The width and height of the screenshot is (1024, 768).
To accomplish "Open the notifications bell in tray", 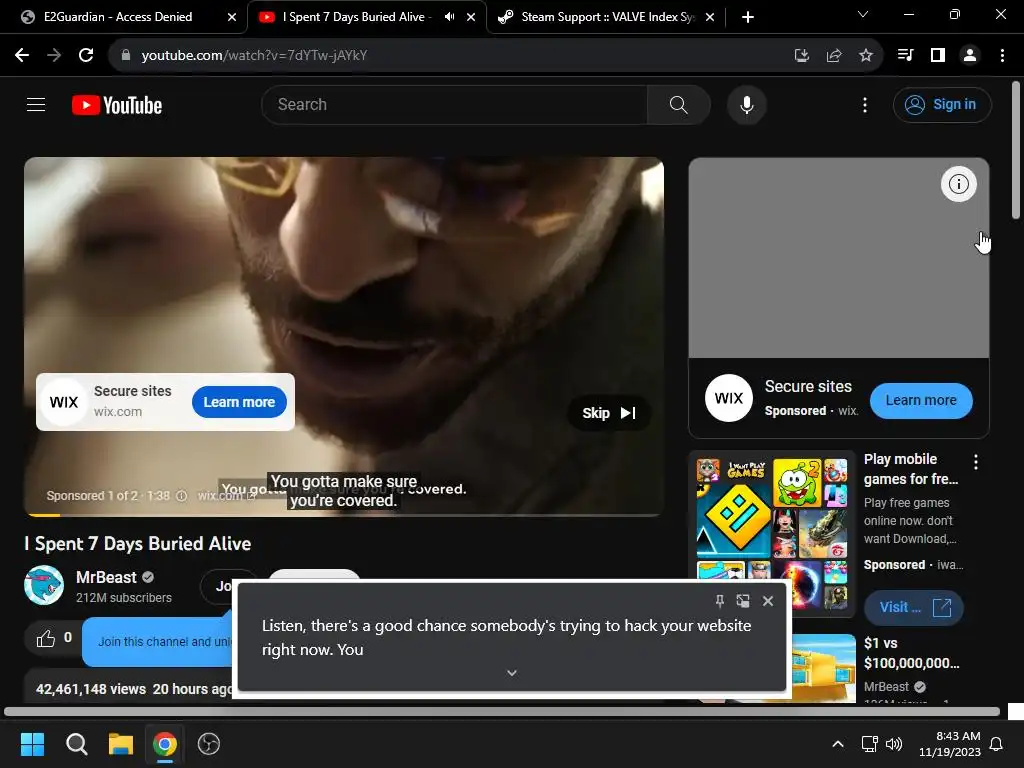I will click(x=997, y=744).
